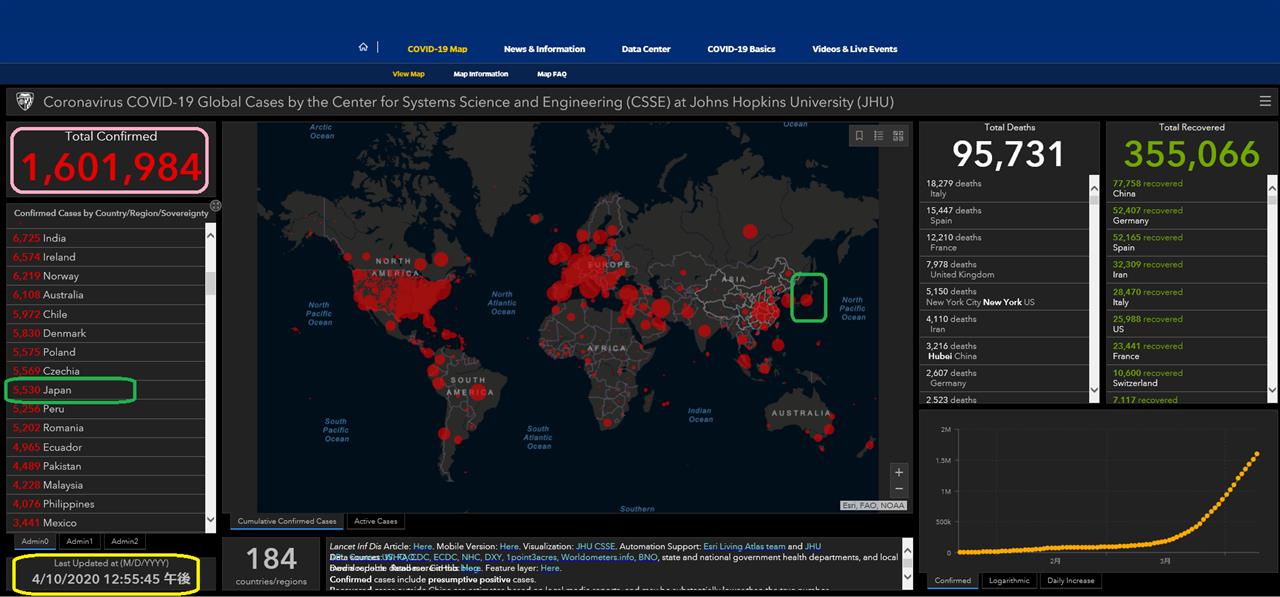Screen dimensions: 1280x597
Task: Click the JHU shield logo
Action: (x=25, y=101)
